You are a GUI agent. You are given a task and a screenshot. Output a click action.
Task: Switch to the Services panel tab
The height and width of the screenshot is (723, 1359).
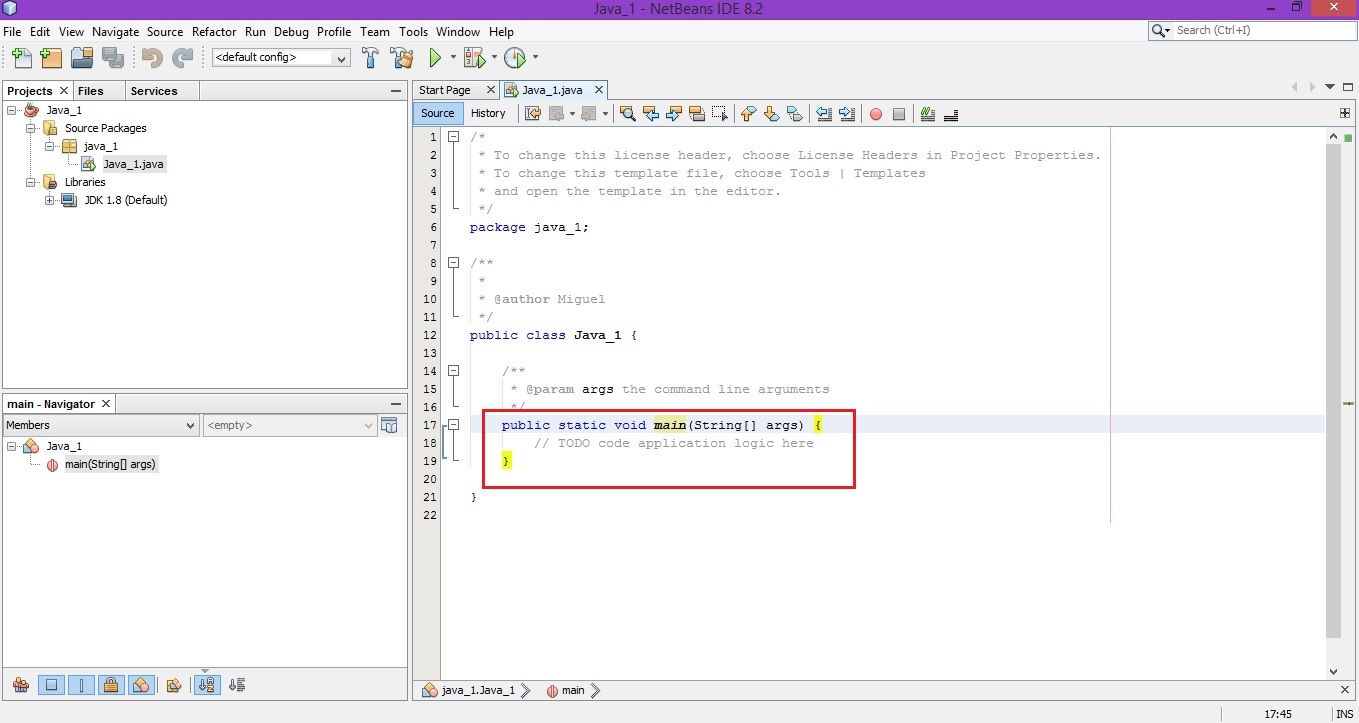[154, 91]
